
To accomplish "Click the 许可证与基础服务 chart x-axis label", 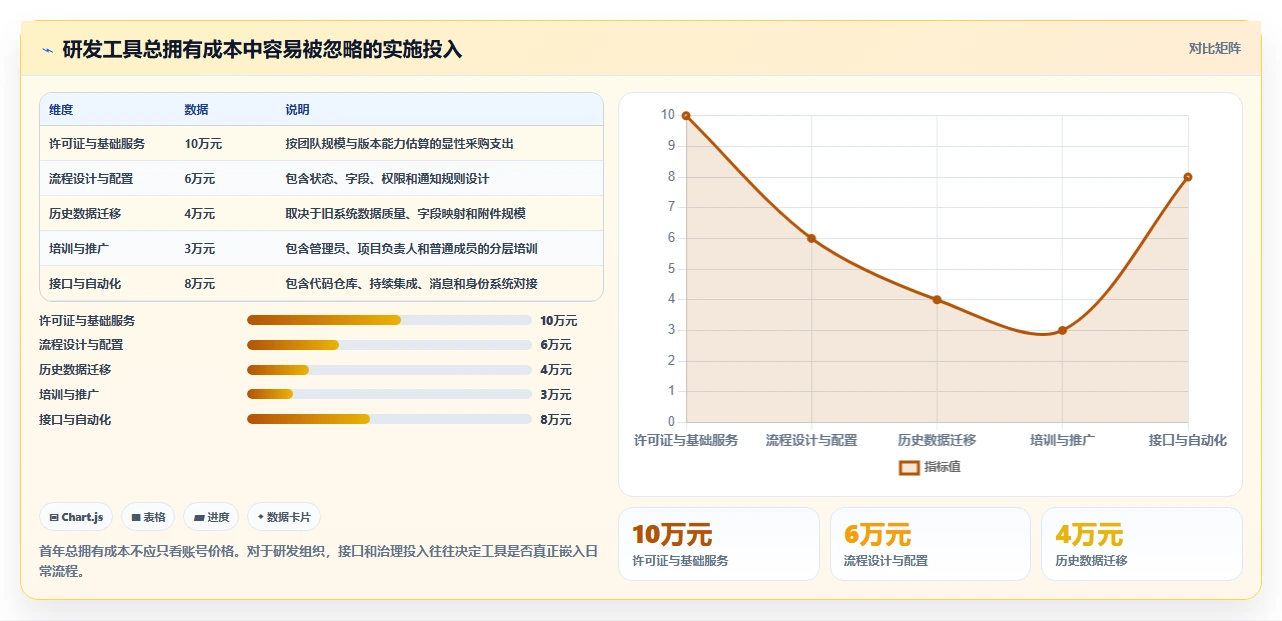I will coord(686,440).
